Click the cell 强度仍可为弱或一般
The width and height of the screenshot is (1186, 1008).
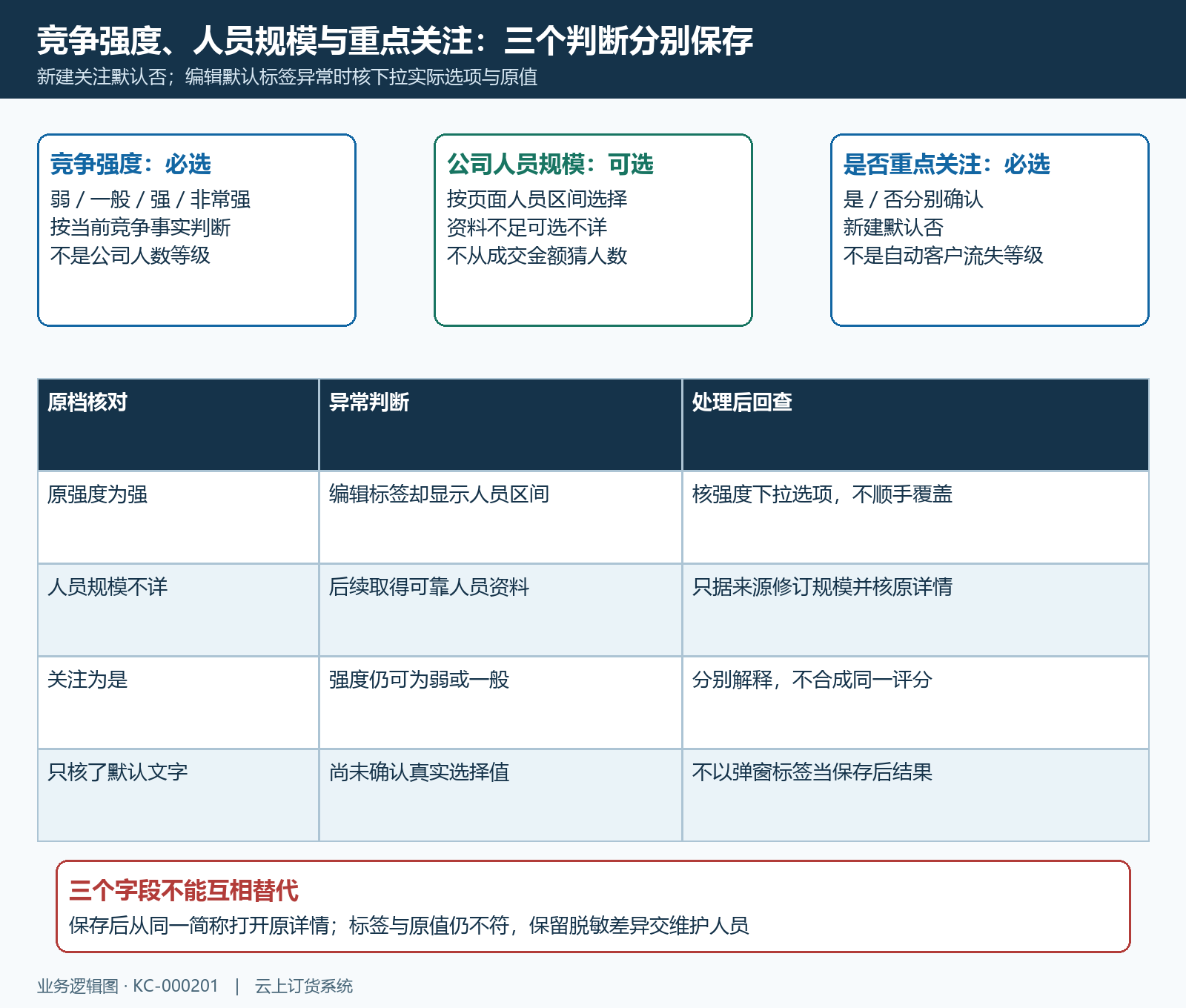coord(501,703)
